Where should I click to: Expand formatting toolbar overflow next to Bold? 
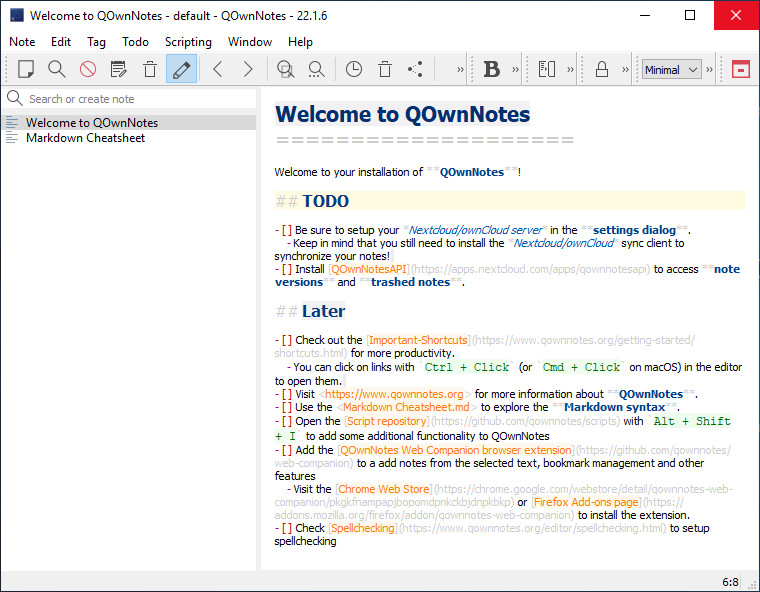(x=516, y=70)
